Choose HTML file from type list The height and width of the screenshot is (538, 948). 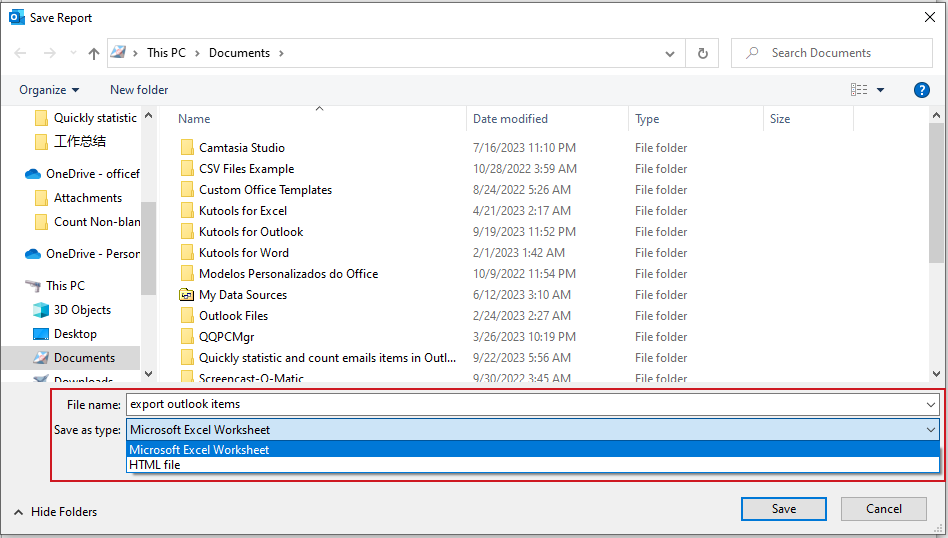coord(533,465)
